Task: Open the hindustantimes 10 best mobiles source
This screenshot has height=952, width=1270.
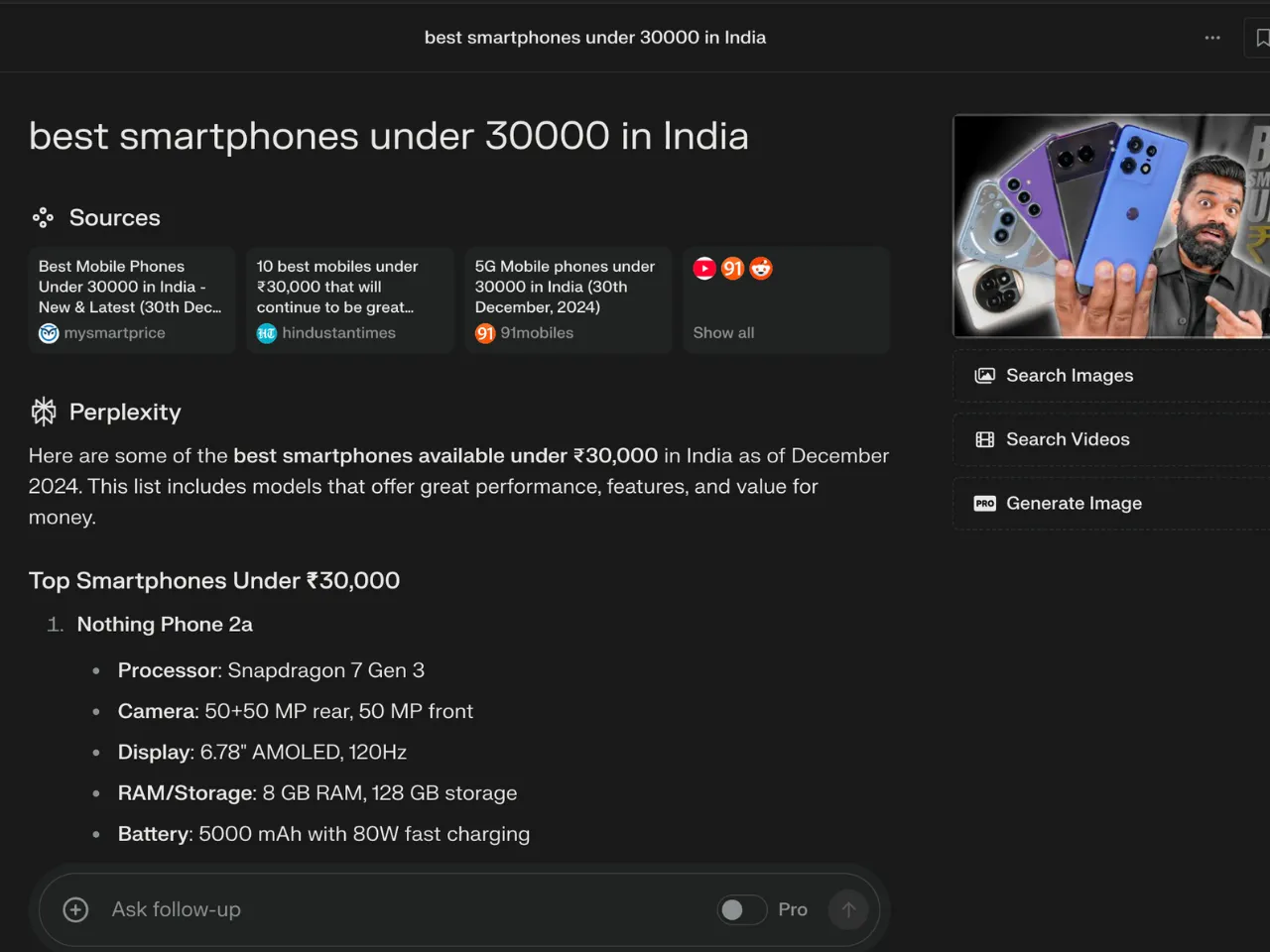Action: pyautogui.click(x=350, y=299)
